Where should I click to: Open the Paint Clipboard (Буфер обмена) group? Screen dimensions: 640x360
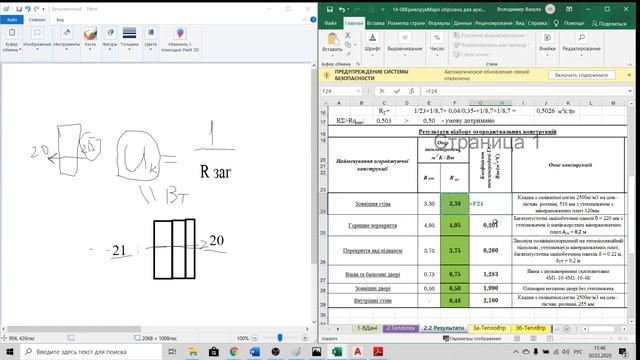[x=11, y=40]
